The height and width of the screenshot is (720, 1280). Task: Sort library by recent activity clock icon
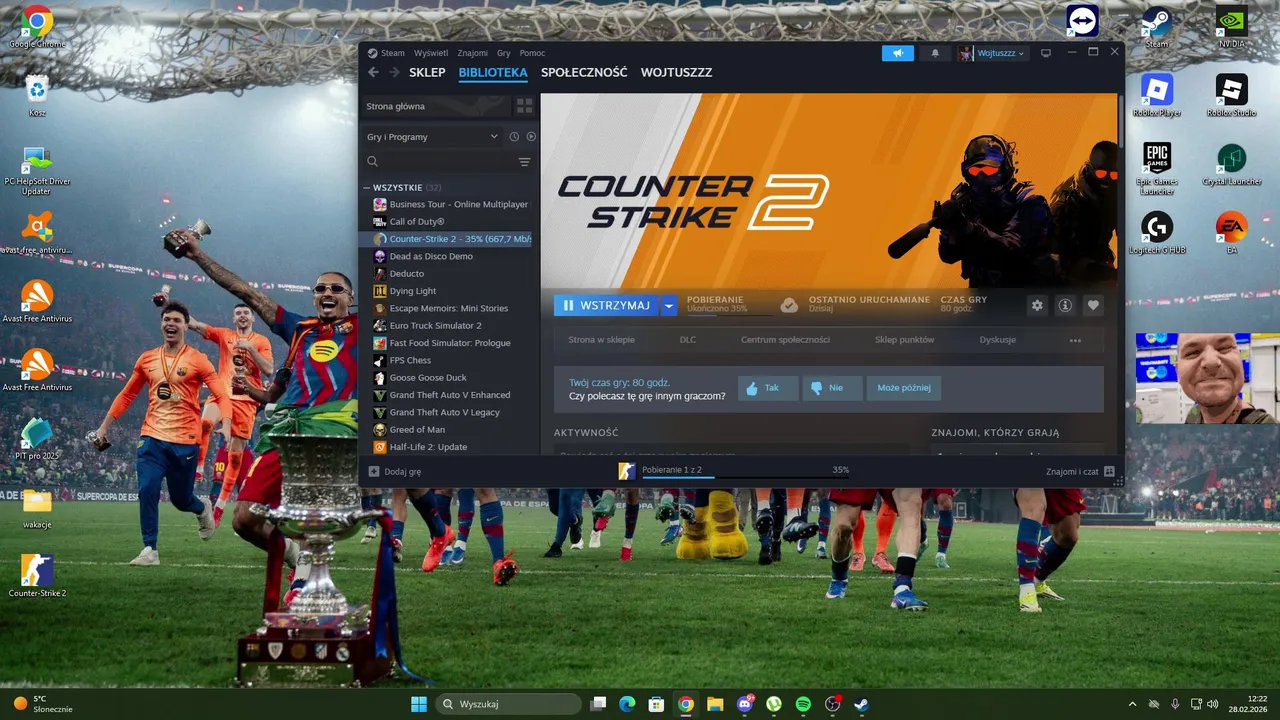[x=514, y=137]
